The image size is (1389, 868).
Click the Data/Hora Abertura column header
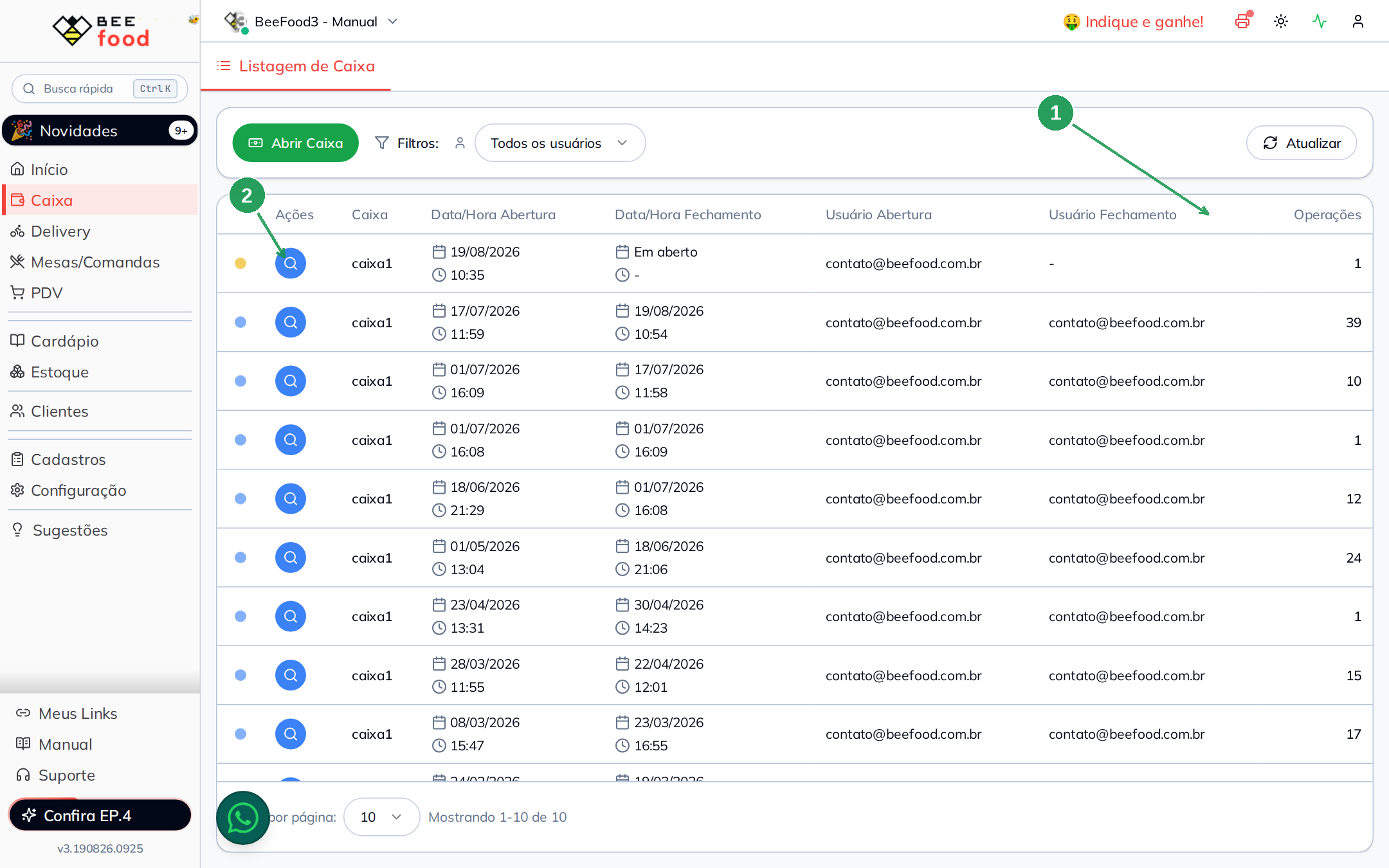493,214
